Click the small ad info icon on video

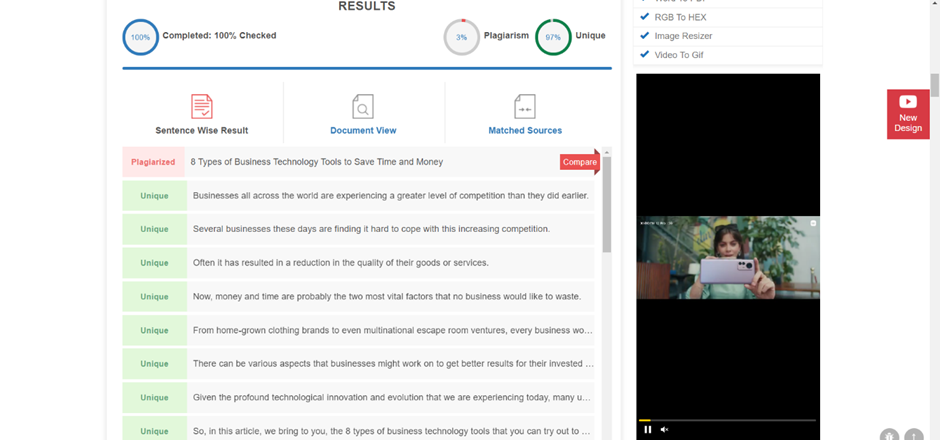813,223
